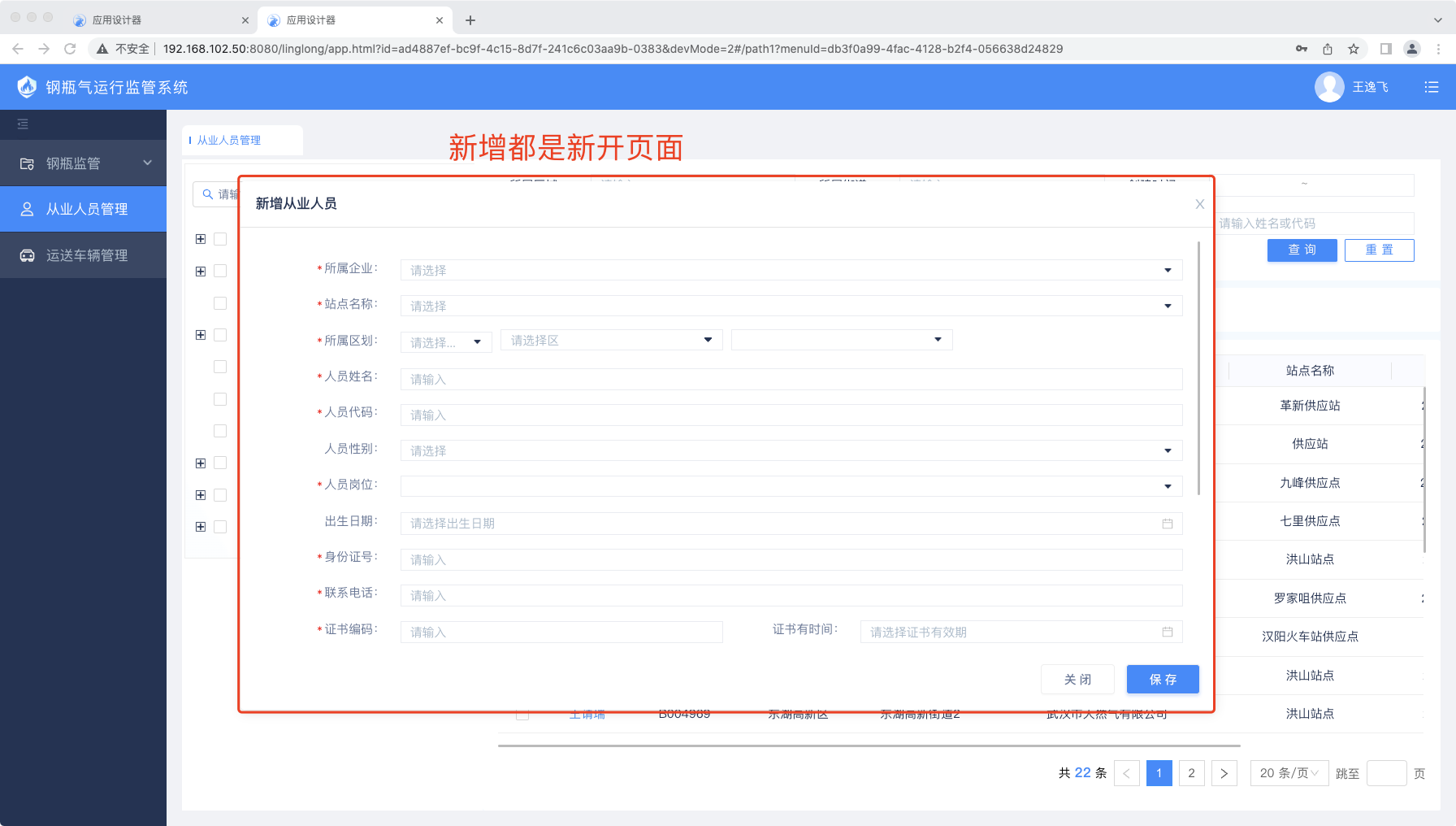Open the 请选择区 dropdown
The width and height of the screenshot is (1456, 826).
(612, 340)
